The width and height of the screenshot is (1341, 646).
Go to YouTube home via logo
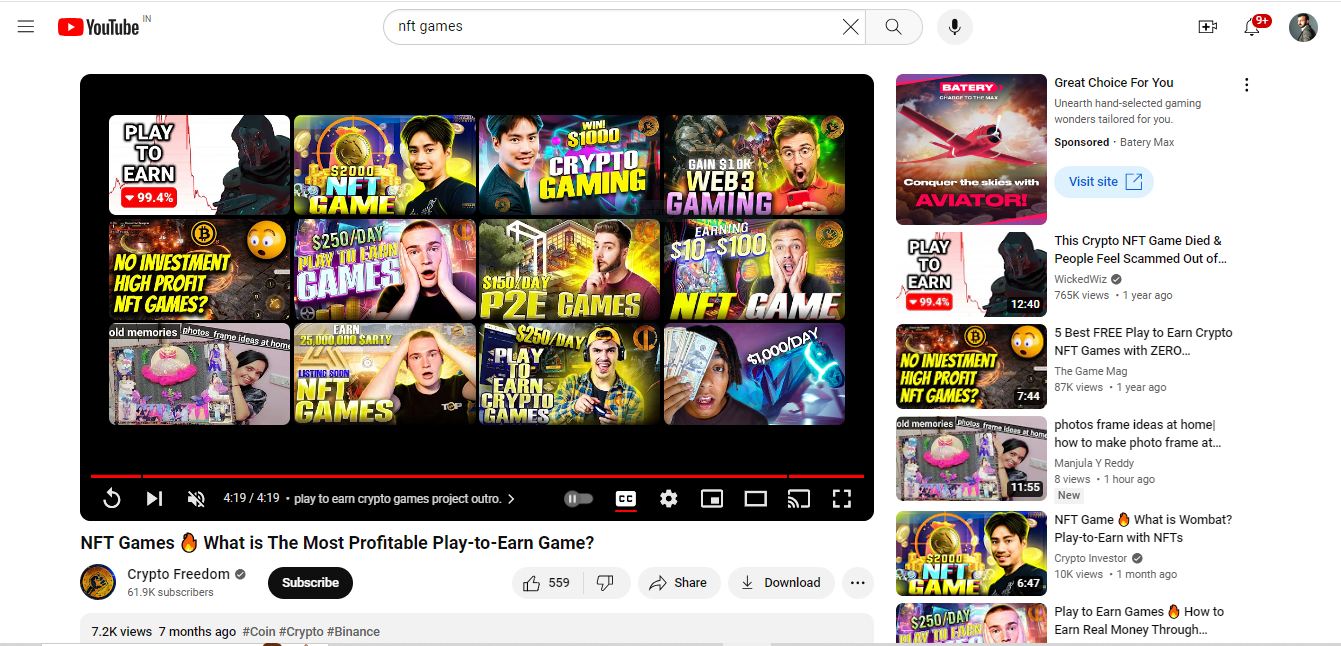(98, 27)
